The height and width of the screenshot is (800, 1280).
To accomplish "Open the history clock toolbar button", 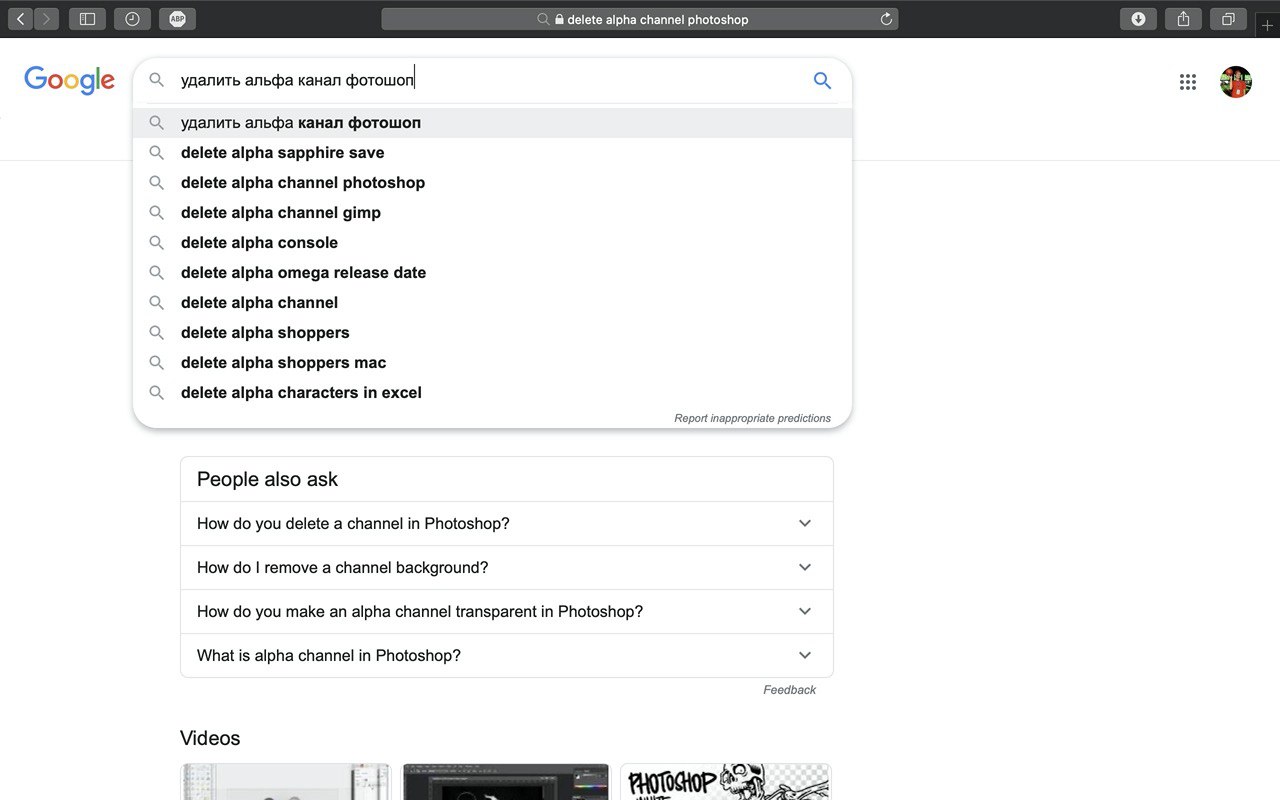I will [132, 19].
